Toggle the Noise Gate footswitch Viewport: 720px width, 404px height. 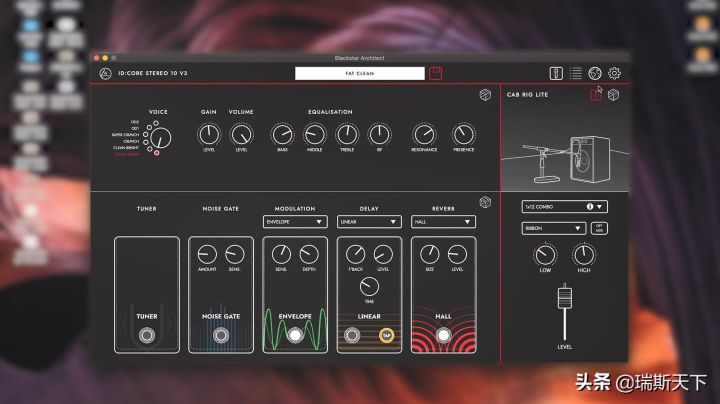tap(221, 336)
